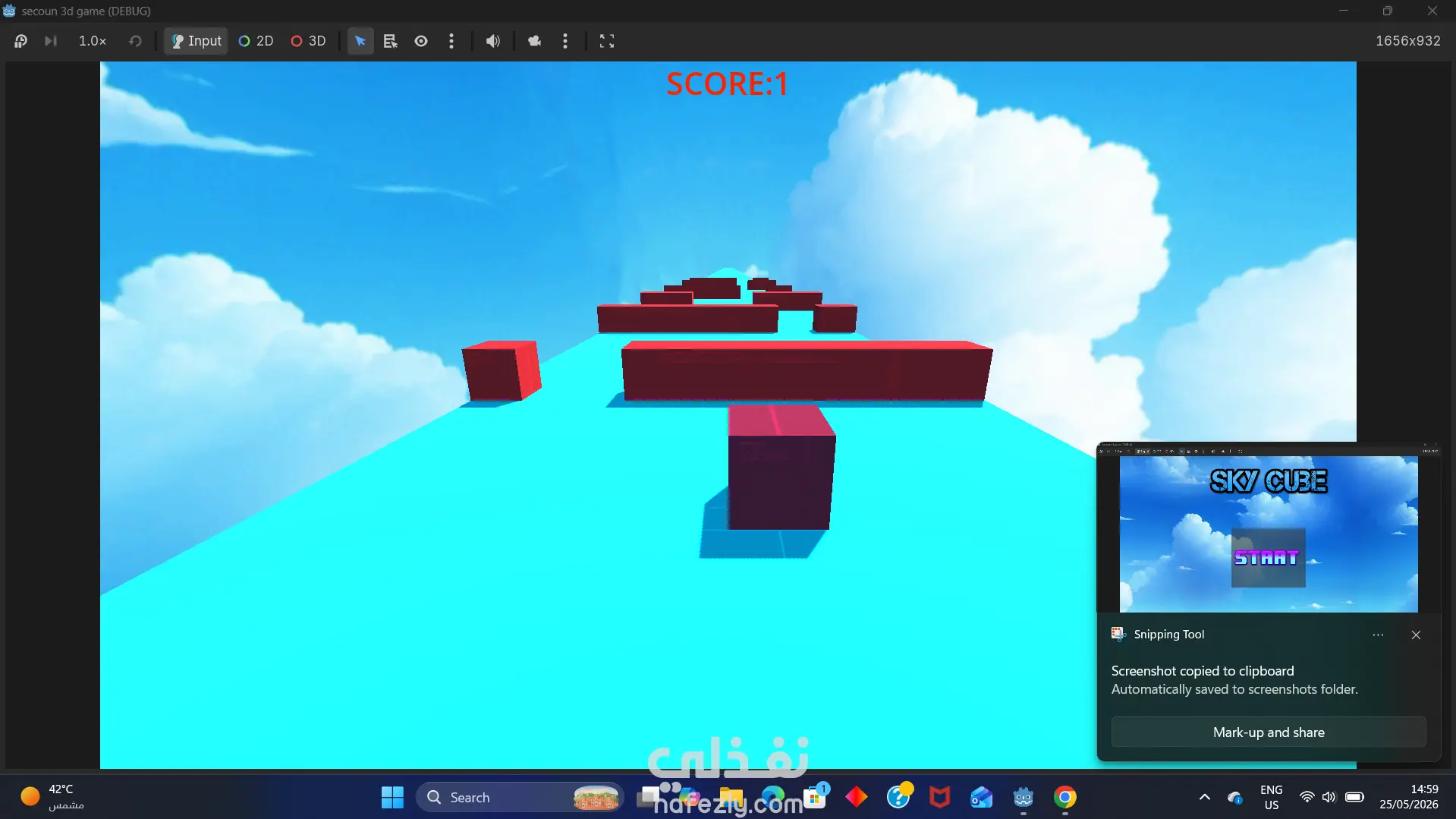Reset game speed with the undo arrow icon

click(x=135, y=41)
